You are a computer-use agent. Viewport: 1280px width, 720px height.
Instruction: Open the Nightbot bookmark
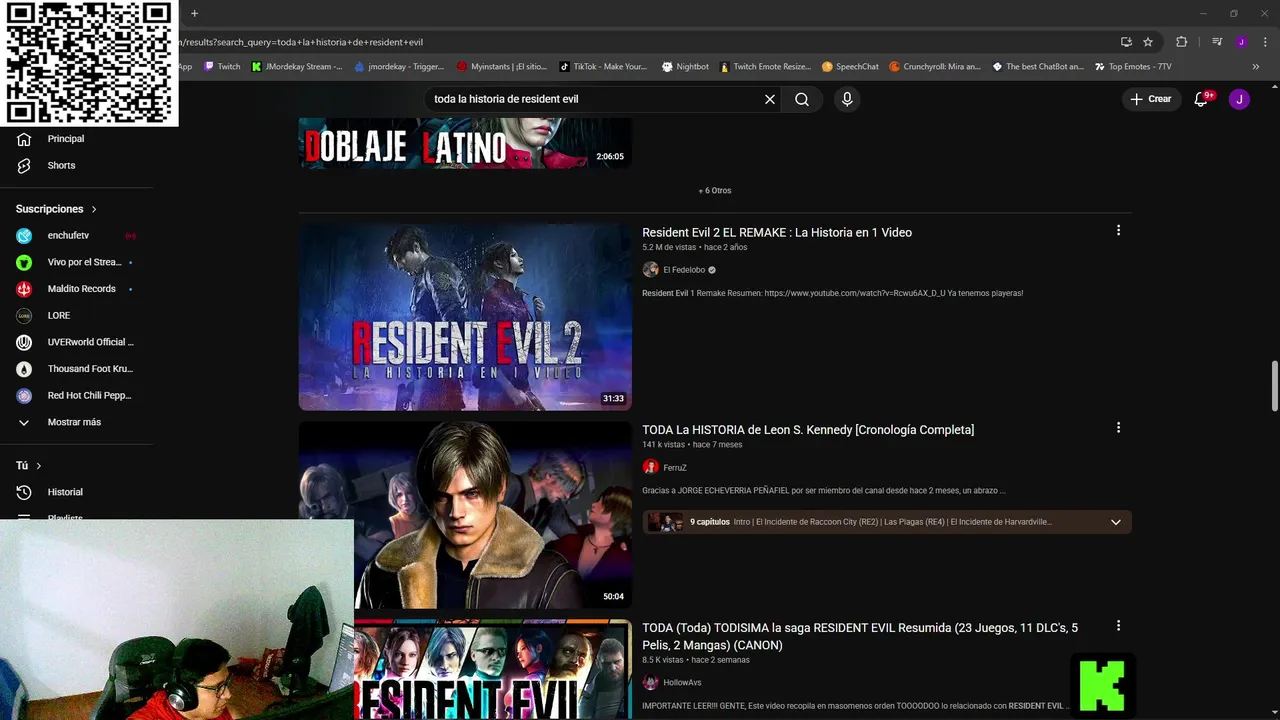[685, 67]
